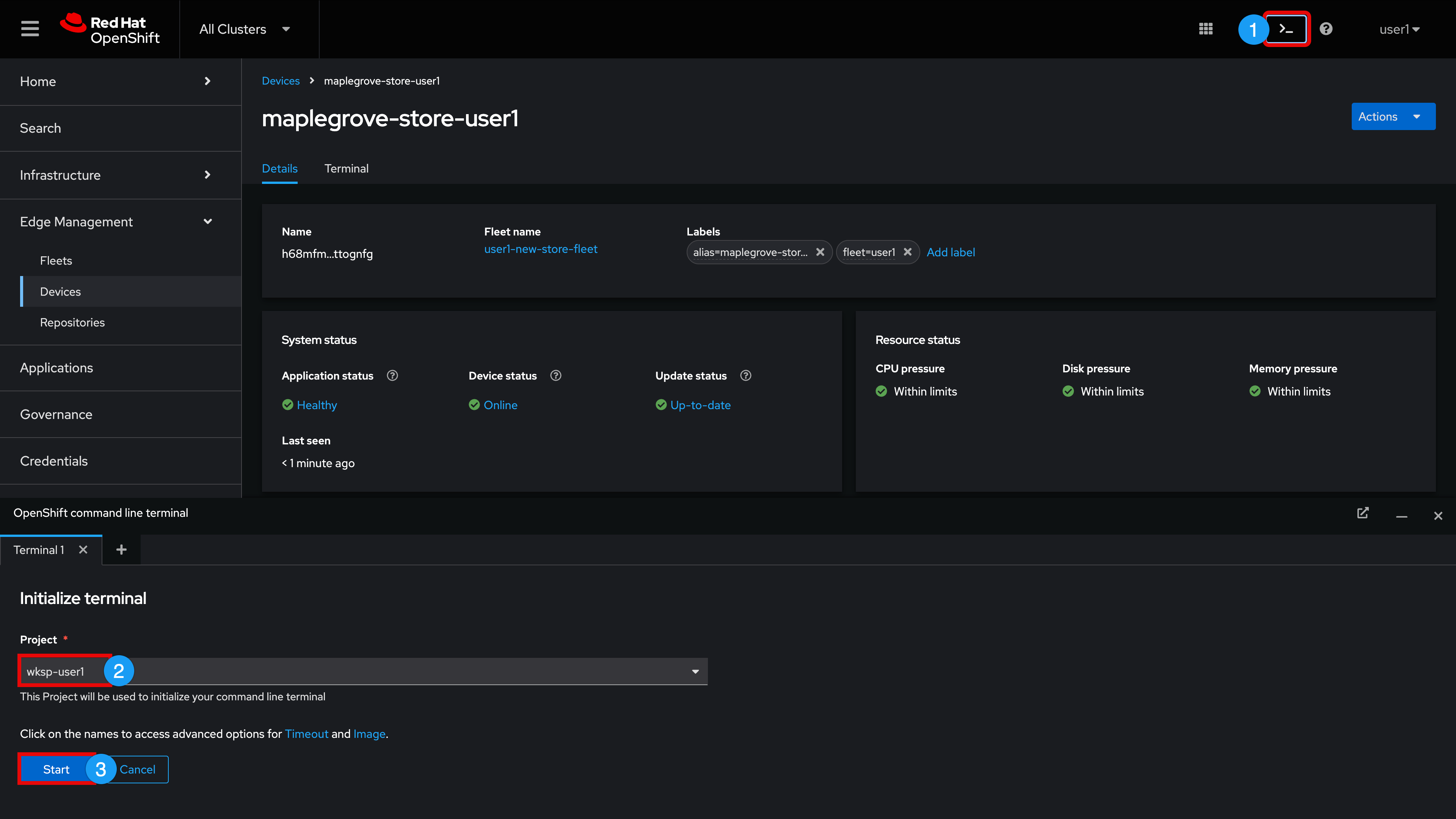This screenshot has height=819, width=1456.
Task: Click the Healthy status check icon
Action: click(x=288, y=405)
